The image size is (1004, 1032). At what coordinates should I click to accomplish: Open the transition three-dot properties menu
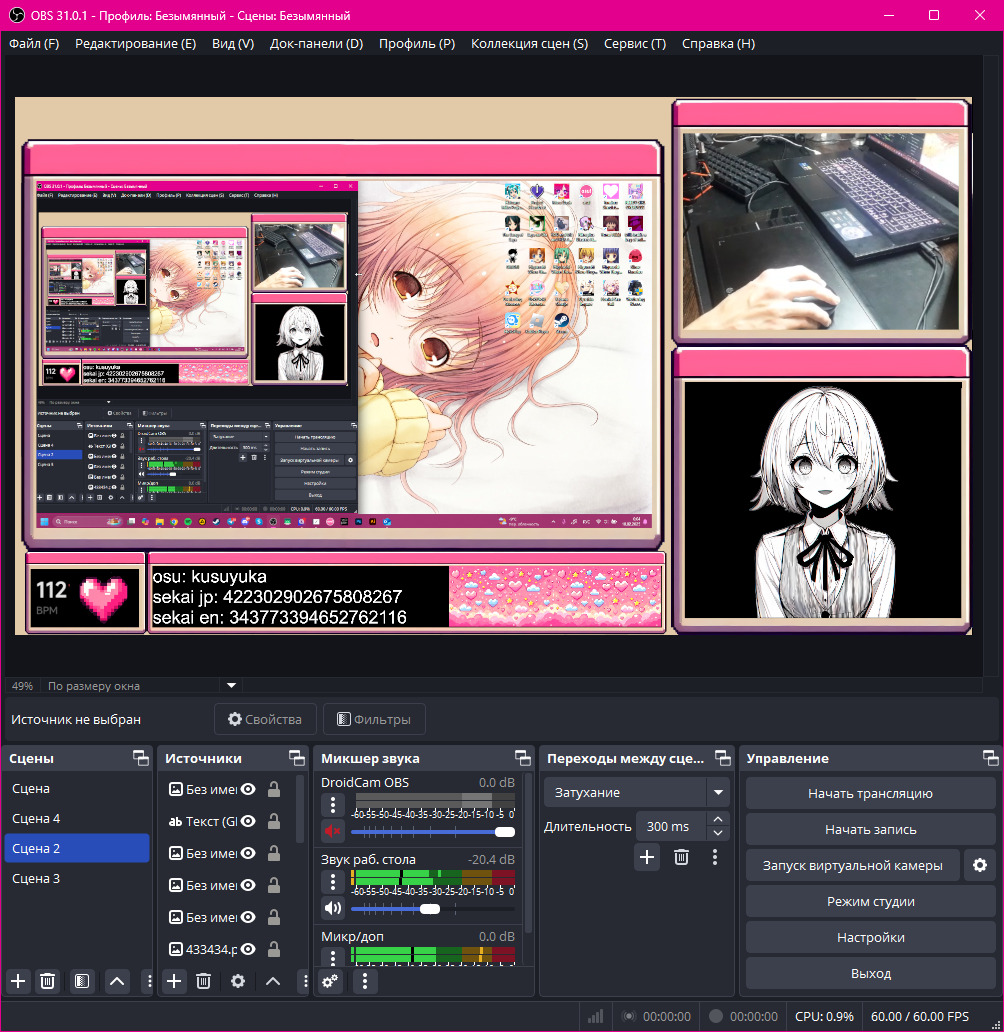[715, 857]
